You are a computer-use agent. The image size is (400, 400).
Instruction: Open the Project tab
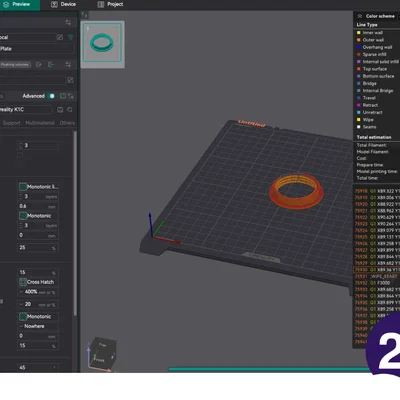(x=110, y=4)
